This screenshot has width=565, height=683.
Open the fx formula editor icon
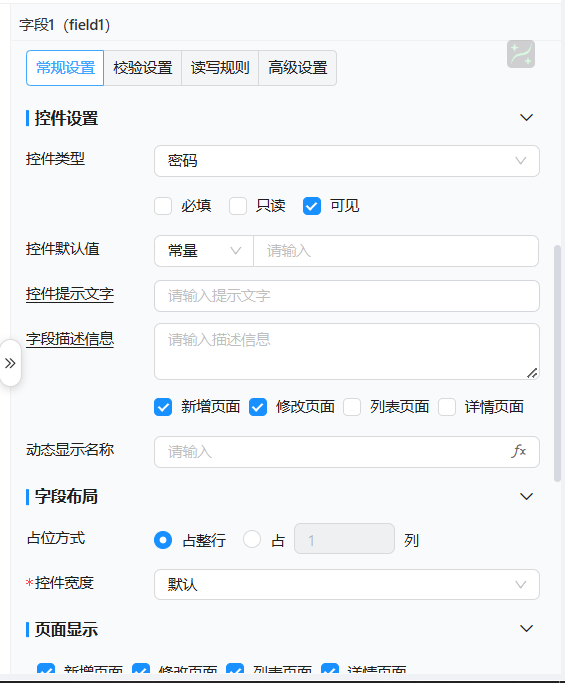pyautogui.click(x=518, y=451)
